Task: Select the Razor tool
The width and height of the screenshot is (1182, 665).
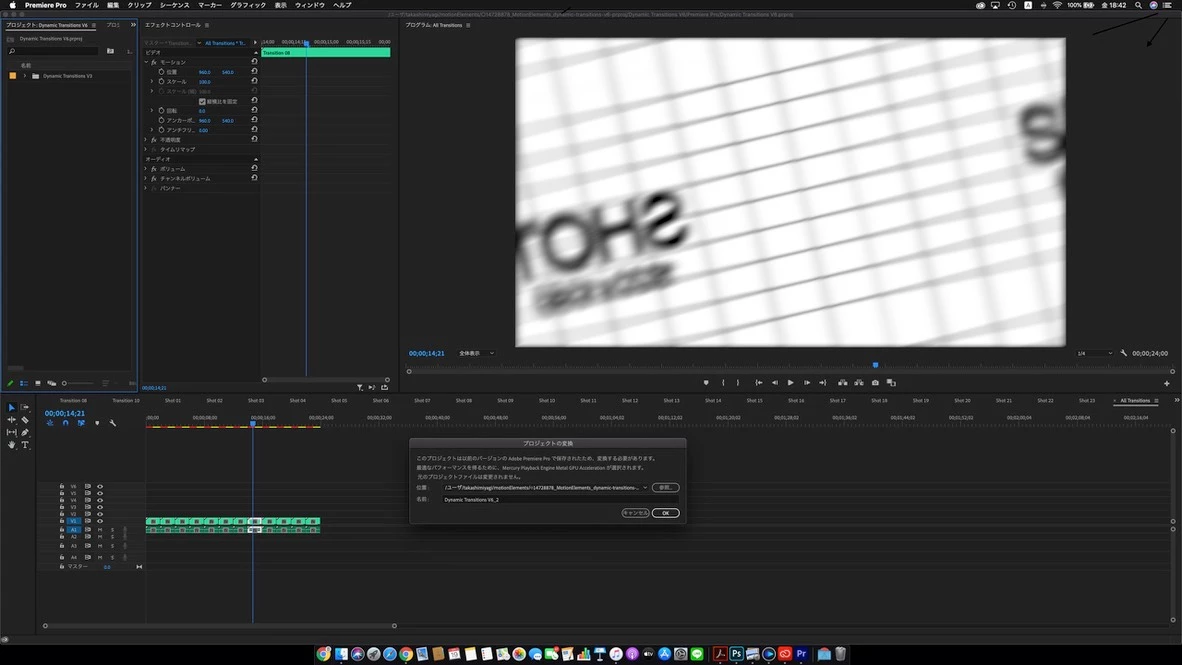Action: tap(25, 420)
